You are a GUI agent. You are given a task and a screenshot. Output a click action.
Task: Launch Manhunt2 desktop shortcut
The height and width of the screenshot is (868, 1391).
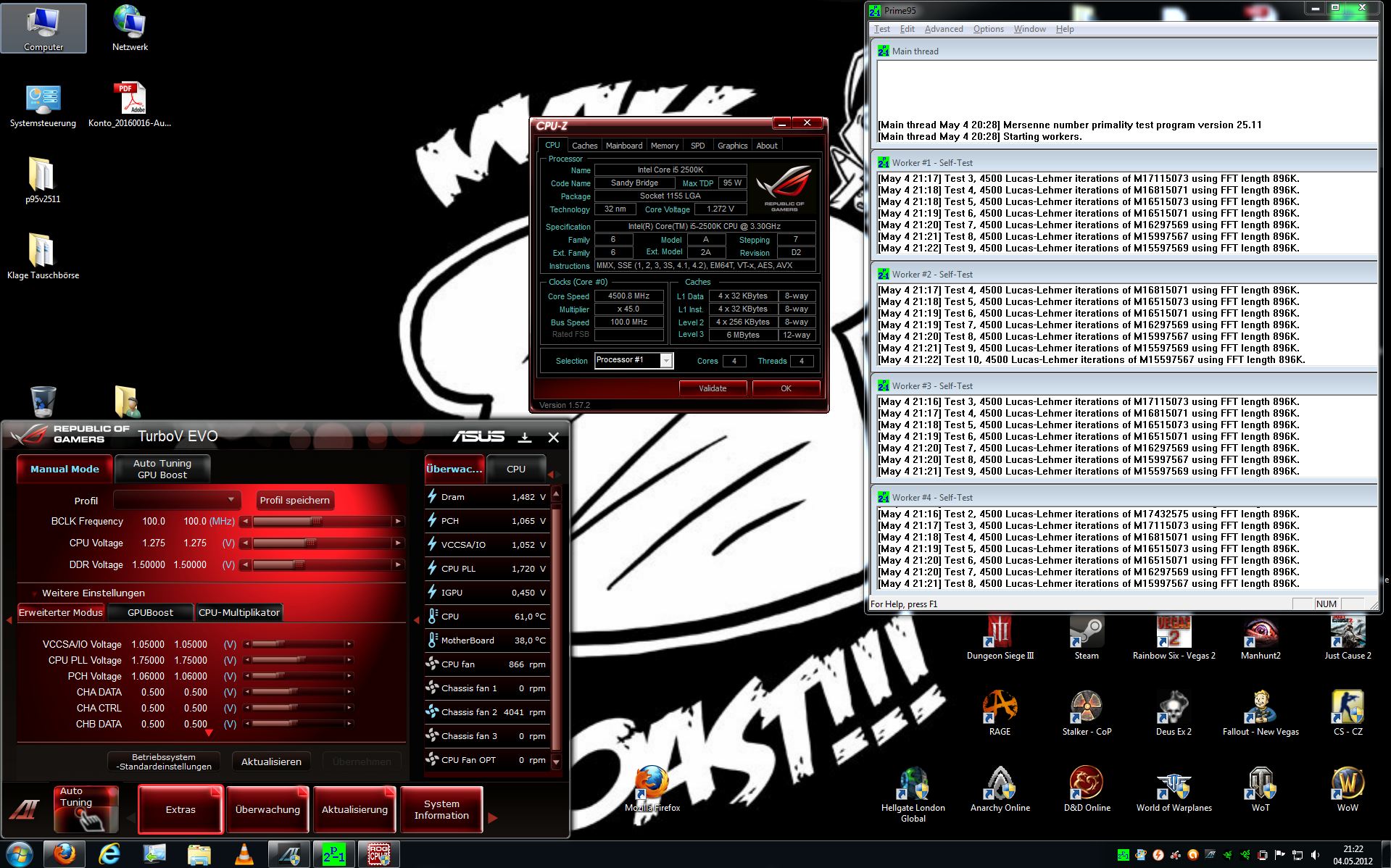point(1261,638)
